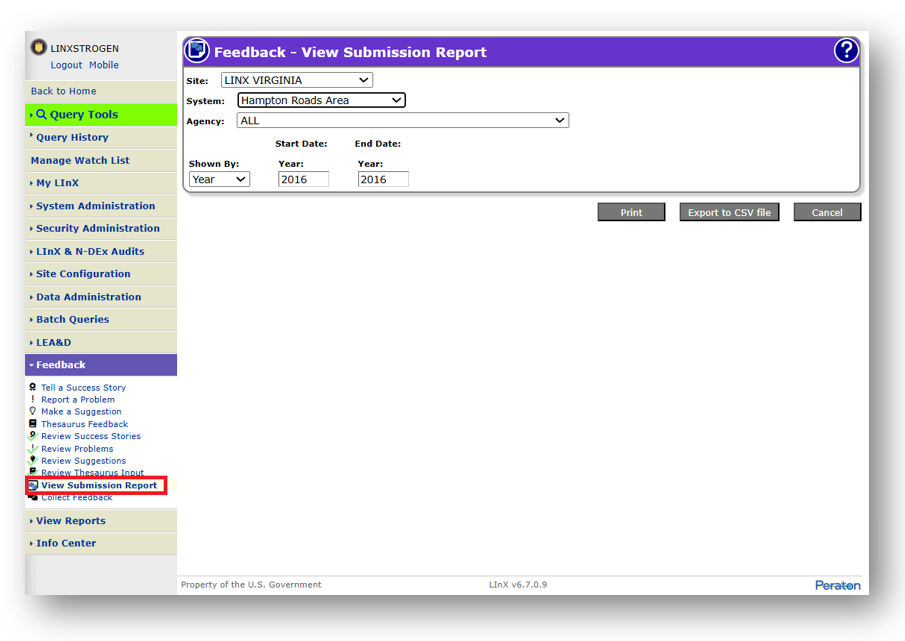
Task: Expand the Query History menu
Action: point(101,137)
